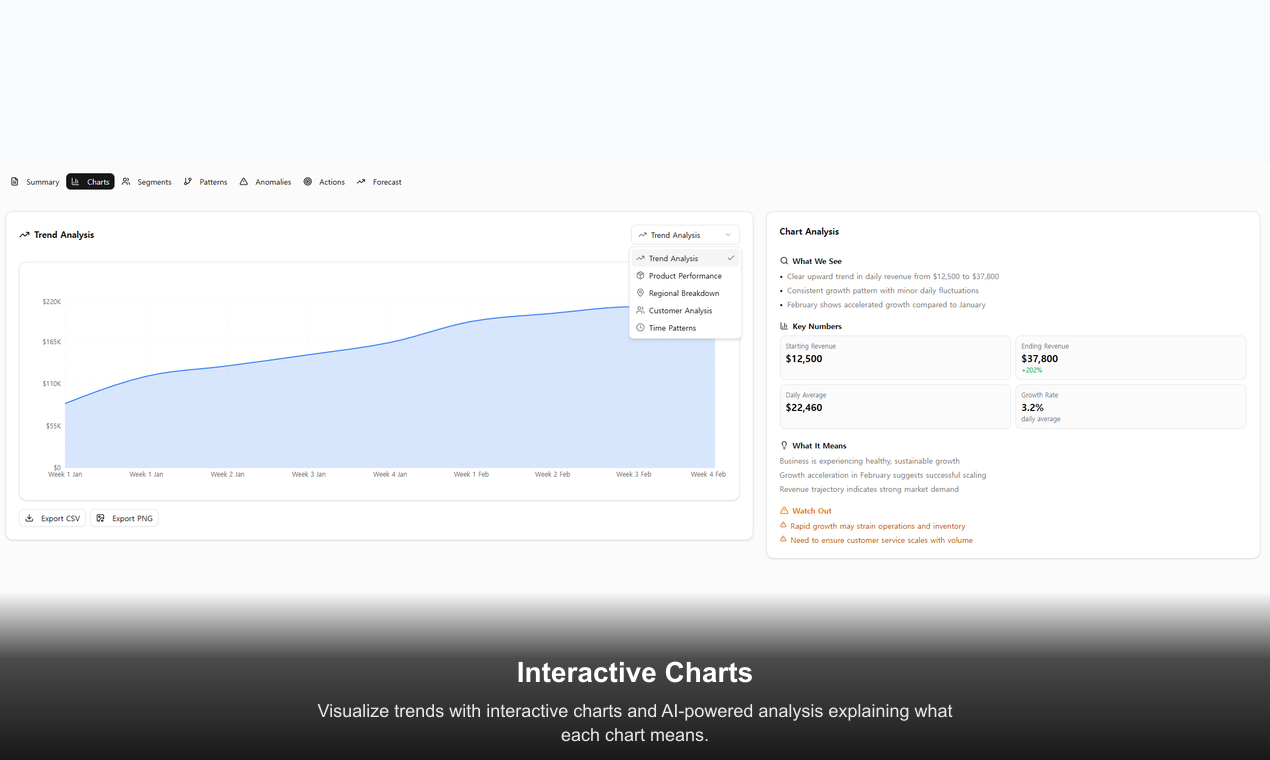This screenshot has height=760, width=1270.
Task: Click the Ending Revenue stat card
Action: [1130, 357]
